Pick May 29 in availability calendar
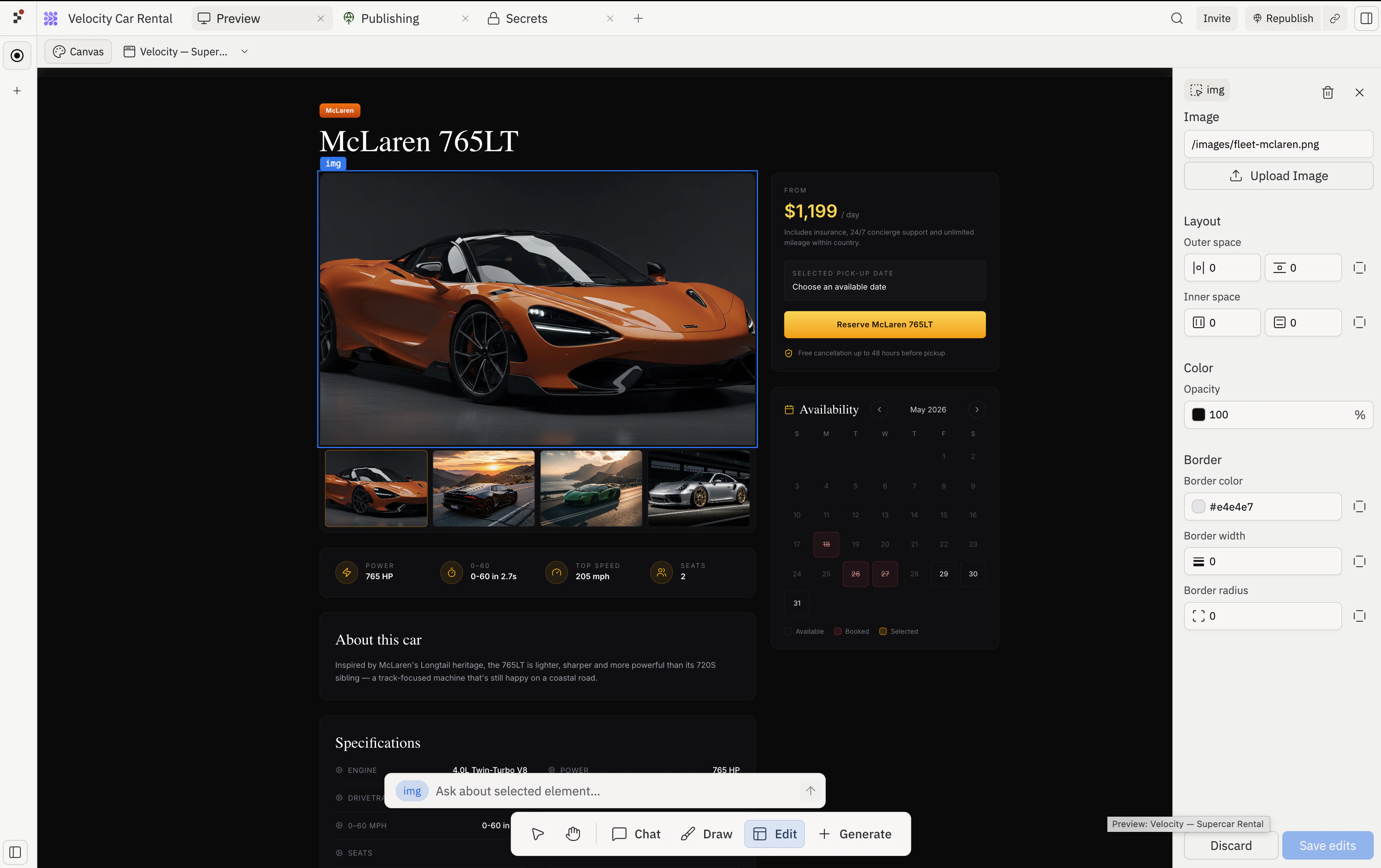 (x=943, y=573)
